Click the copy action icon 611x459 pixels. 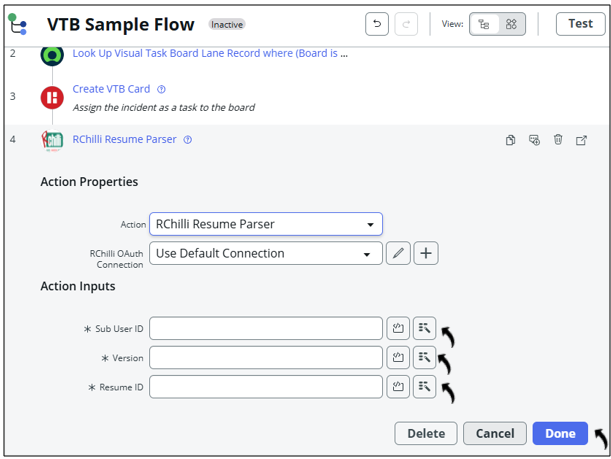point(510,140)
